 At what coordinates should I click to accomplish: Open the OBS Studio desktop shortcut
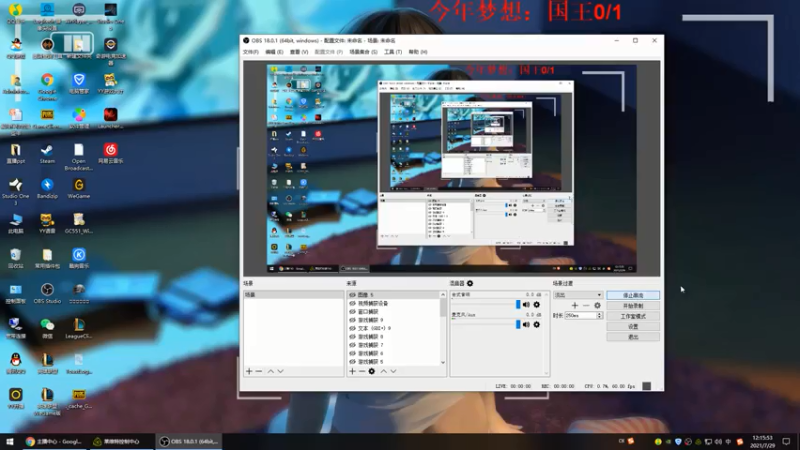pos(47,293)
